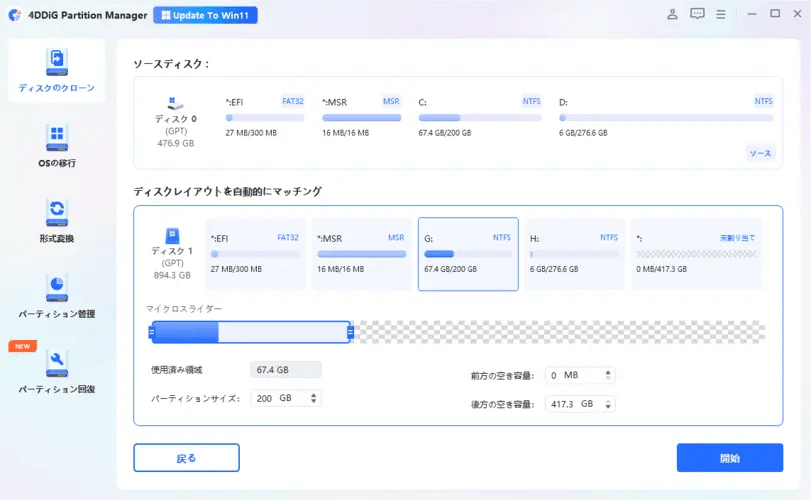The image size is (811, 500).
Task: Click the パーティションサイズ GB stepper arrows
Action: coord(313,398)
